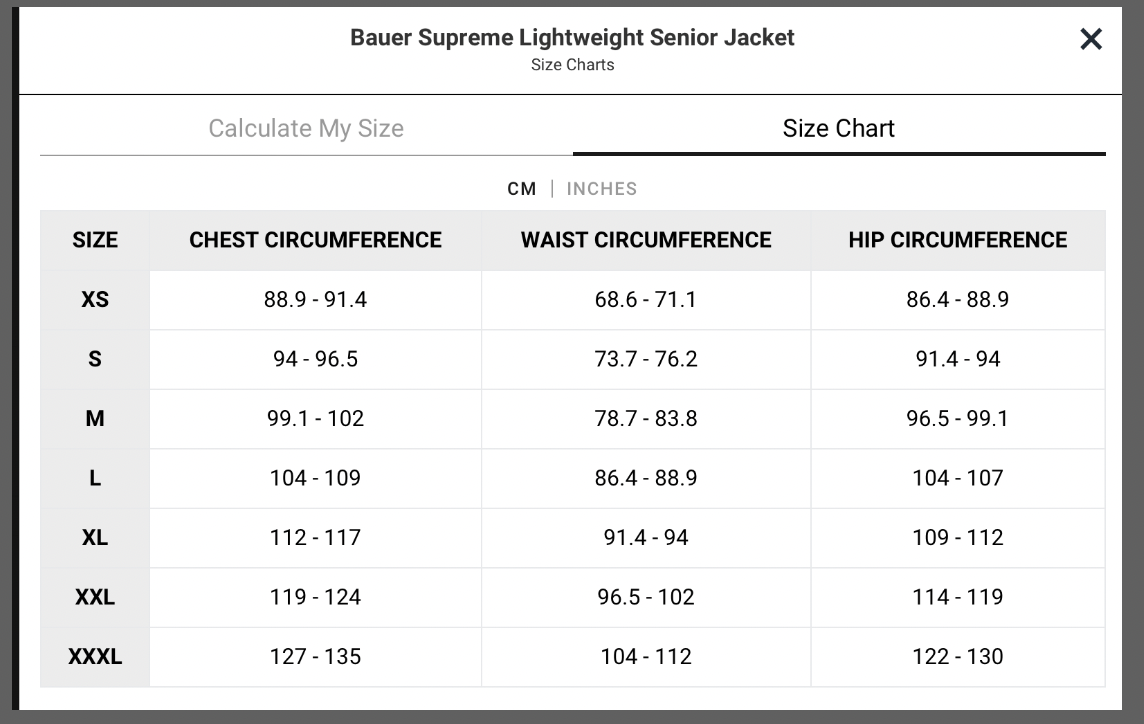
Task: Click the Bauer Supreme Lightweight Senior Jacket title
Action: point(572,37)
